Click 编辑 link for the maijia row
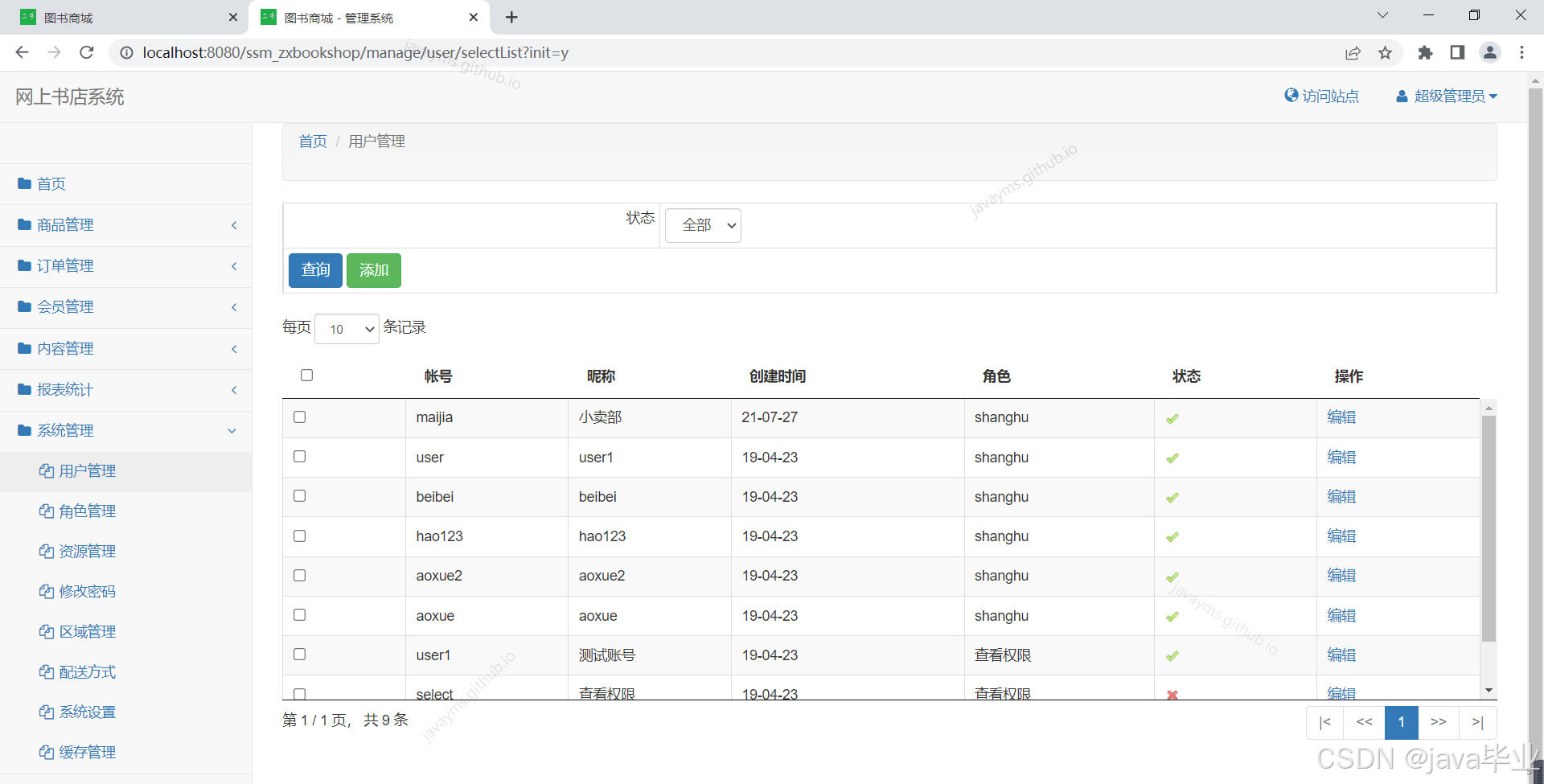The height and width of the screenshot is (784, 1544). [1341, 417]
